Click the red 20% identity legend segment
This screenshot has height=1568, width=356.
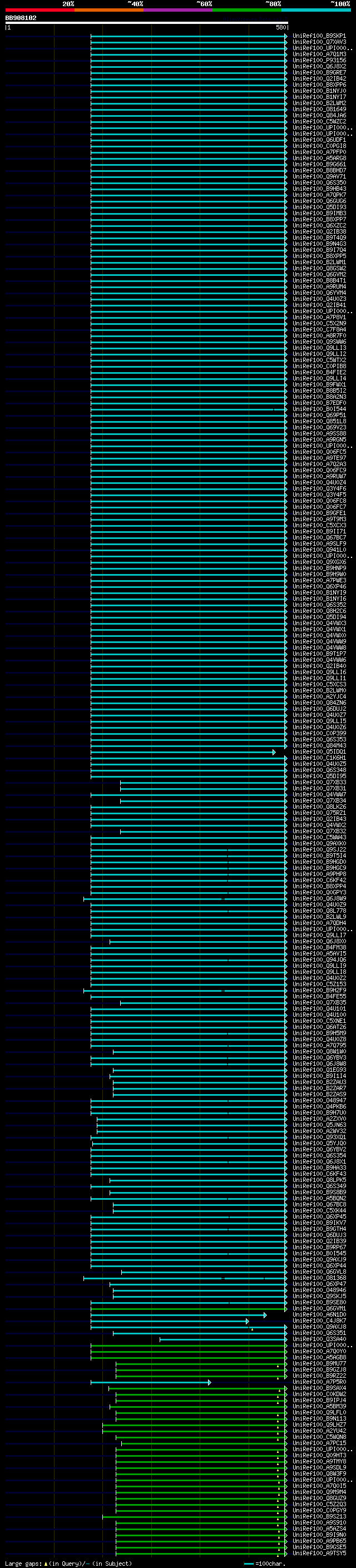click(39, 11)
